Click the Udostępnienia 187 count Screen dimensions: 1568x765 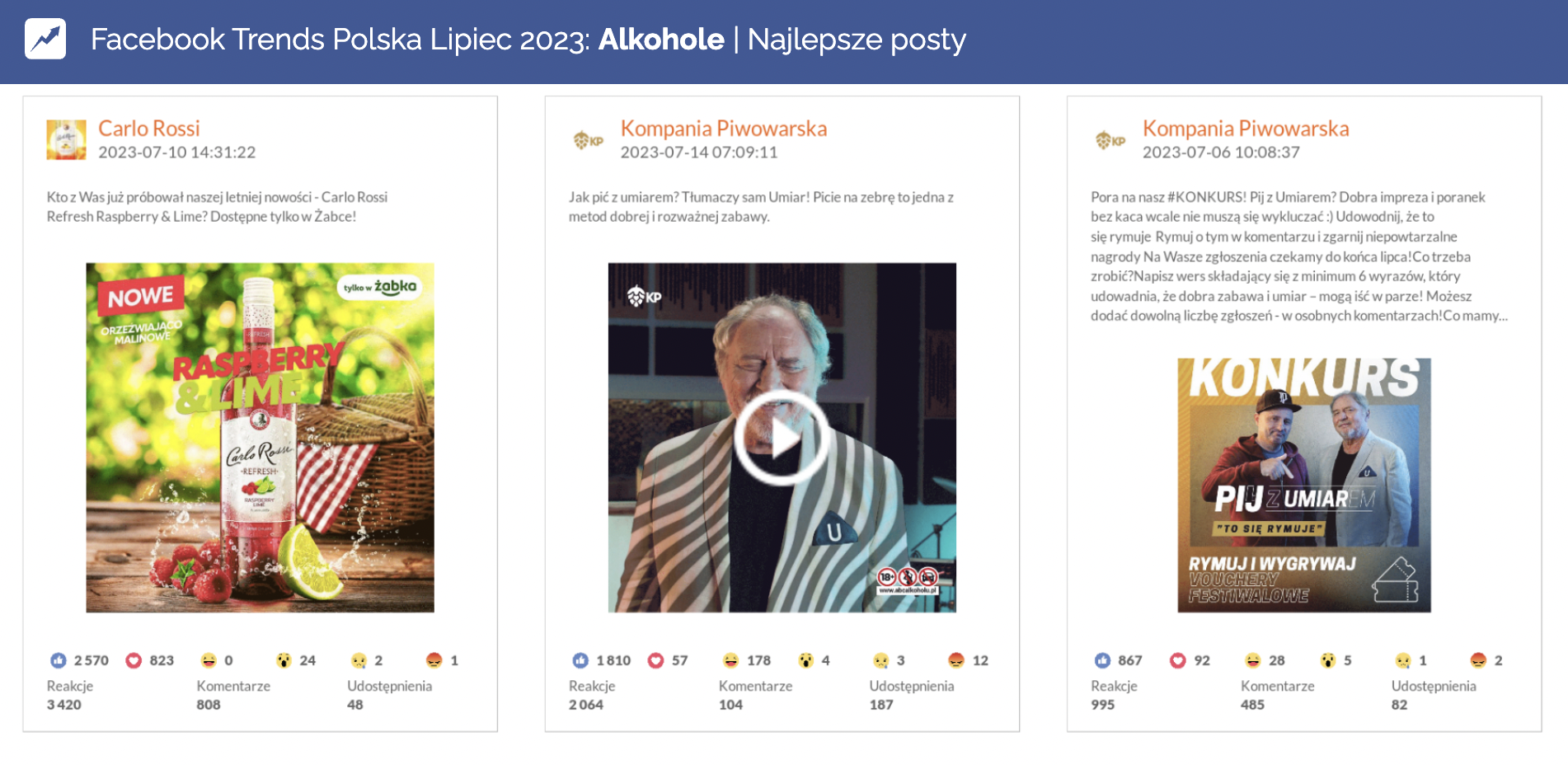[x=881, y=705]
